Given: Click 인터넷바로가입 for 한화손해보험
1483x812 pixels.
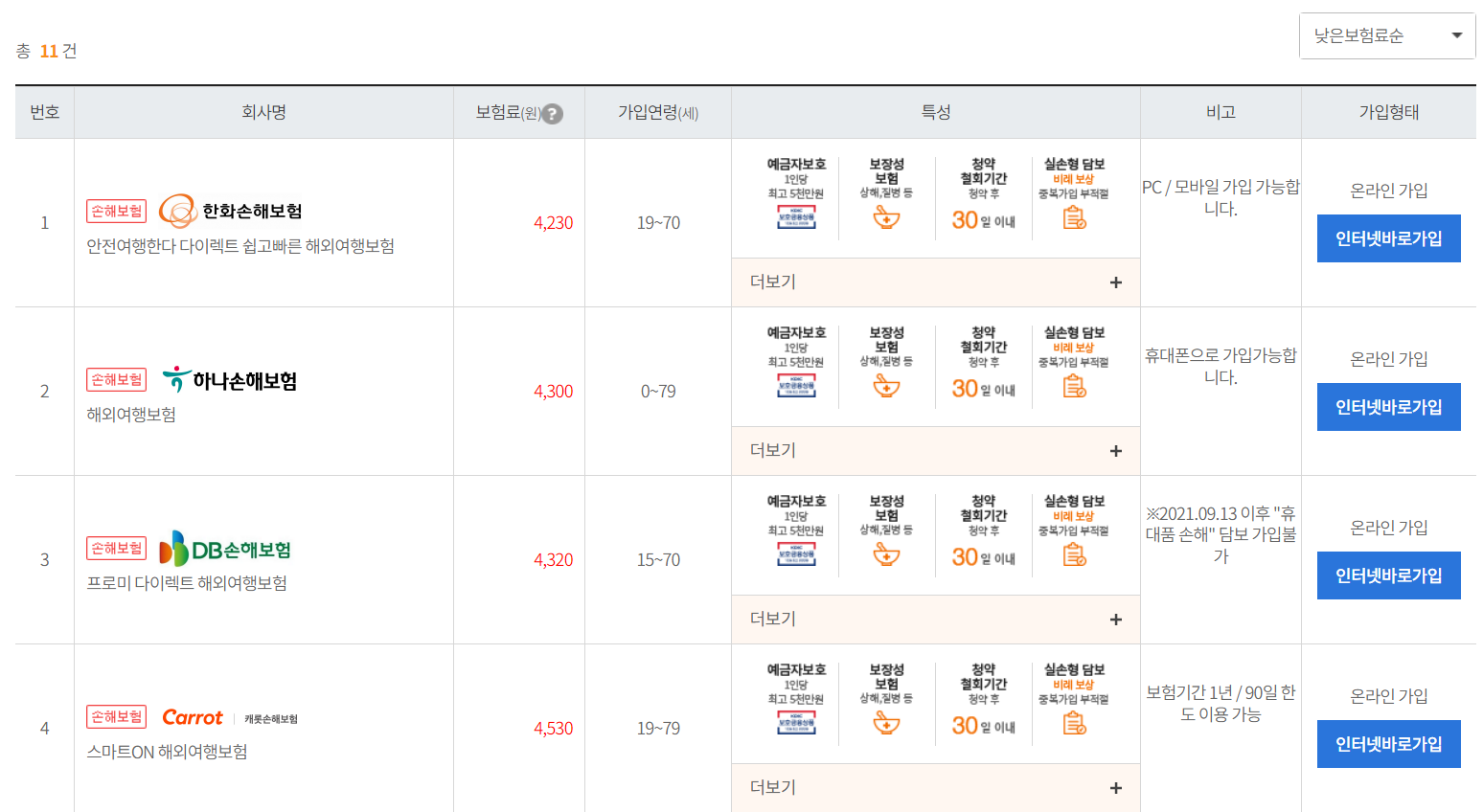Looking at the screenshot, I should [1388, 238].
